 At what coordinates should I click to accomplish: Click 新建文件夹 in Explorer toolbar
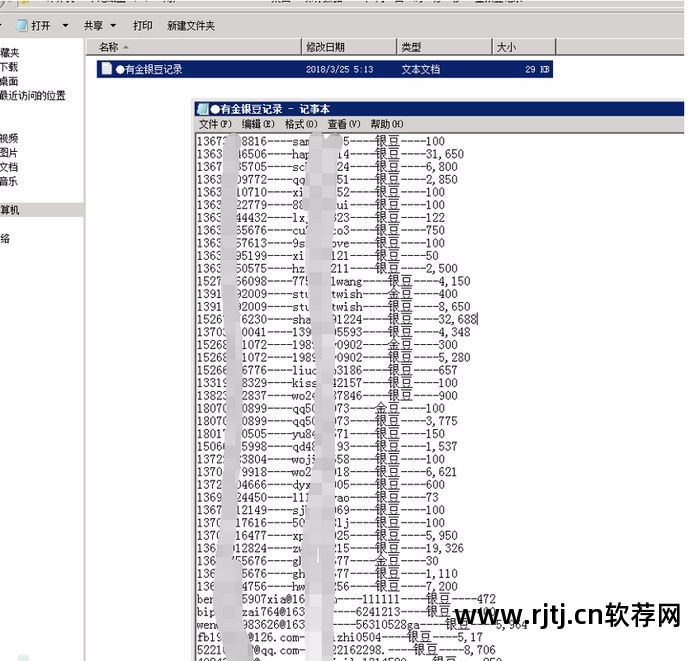191,26
